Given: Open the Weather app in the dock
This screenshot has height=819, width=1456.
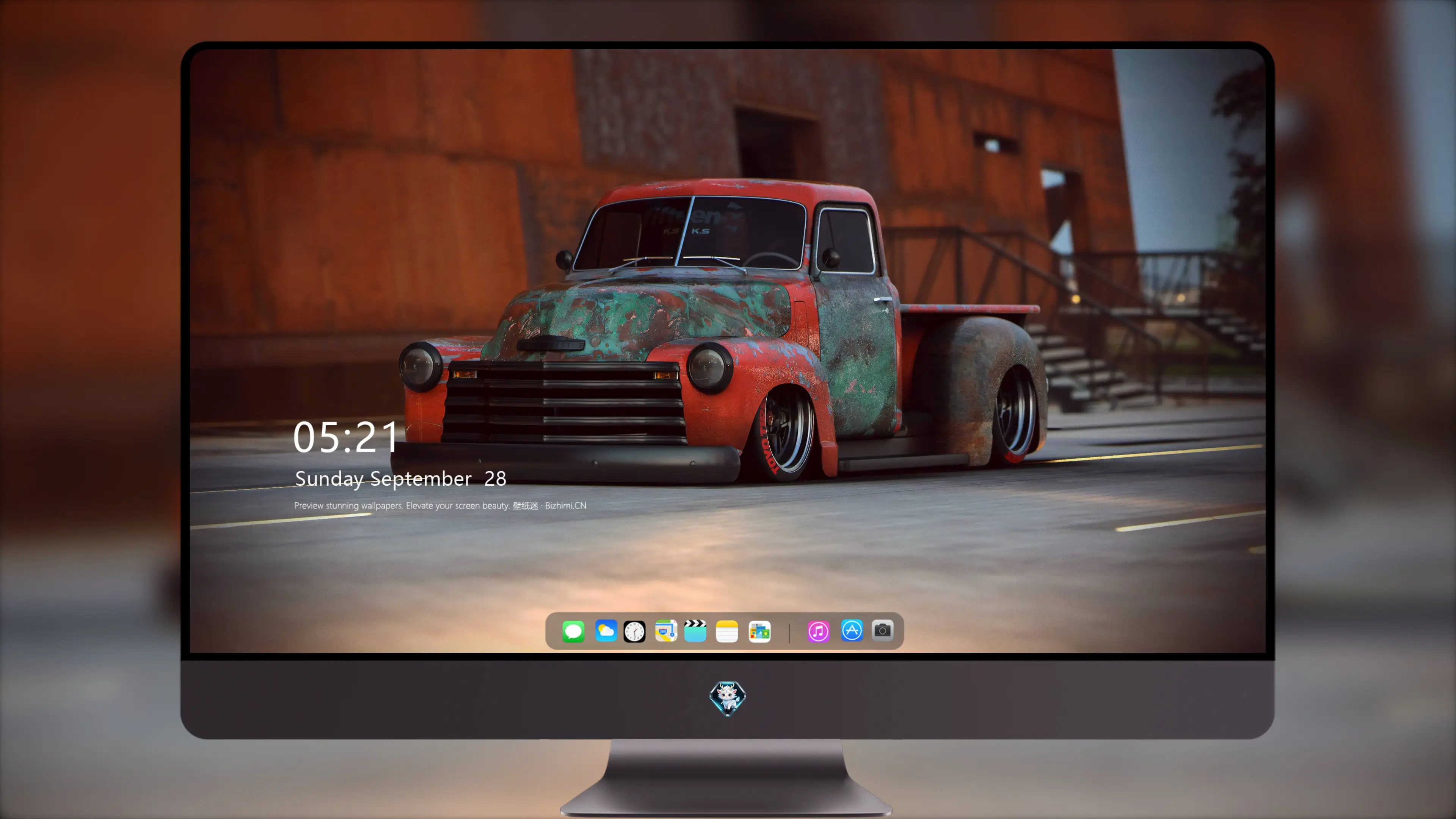Looking at the screenshot, I should pos(606,631).
